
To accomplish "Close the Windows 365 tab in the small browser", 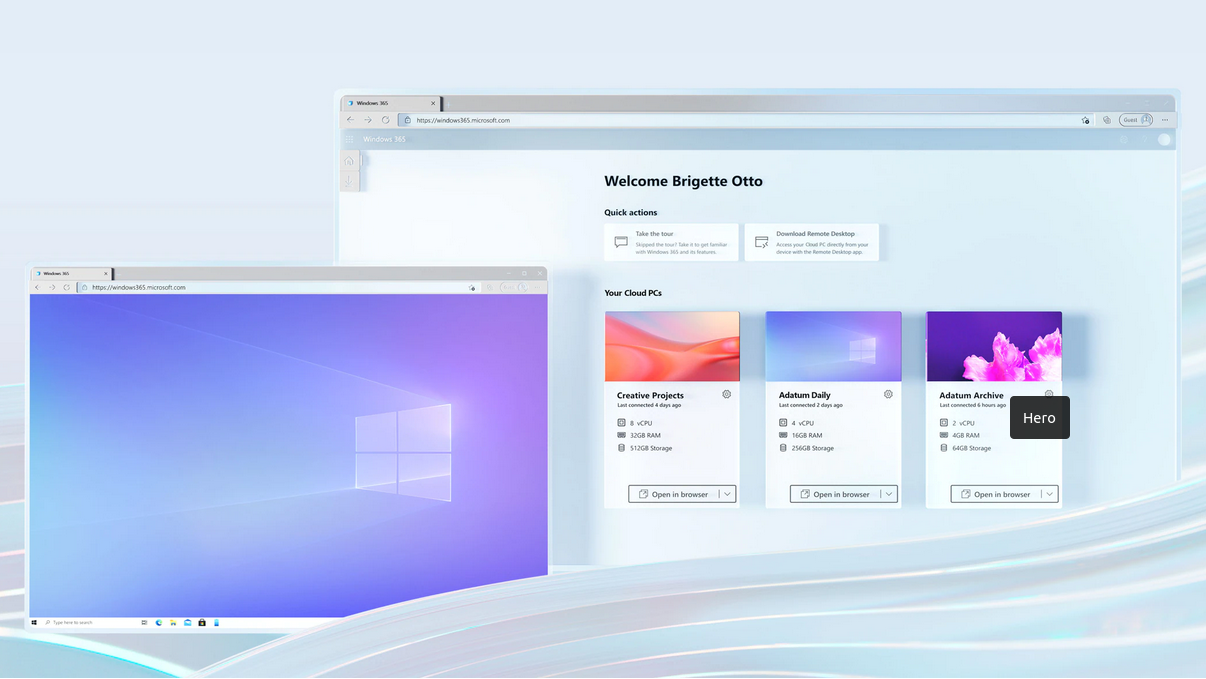I will pos(106,273).
